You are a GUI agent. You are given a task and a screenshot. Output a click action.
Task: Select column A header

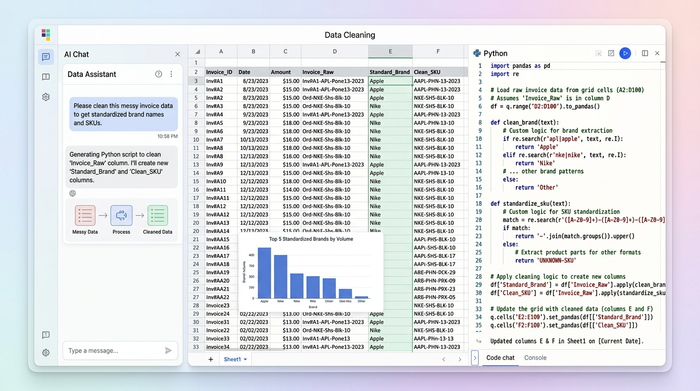click(221, 52)
